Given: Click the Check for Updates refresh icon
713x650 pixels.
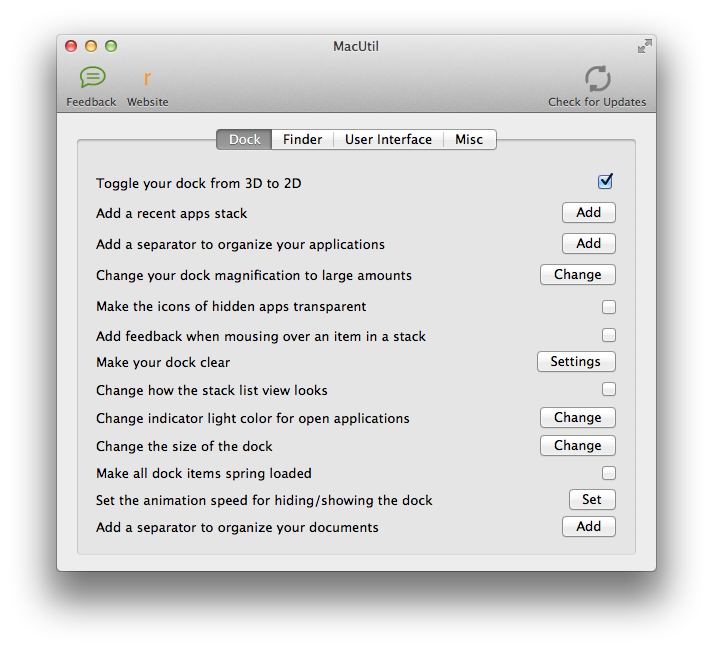Looking at the screenshot, I should 597,79.
